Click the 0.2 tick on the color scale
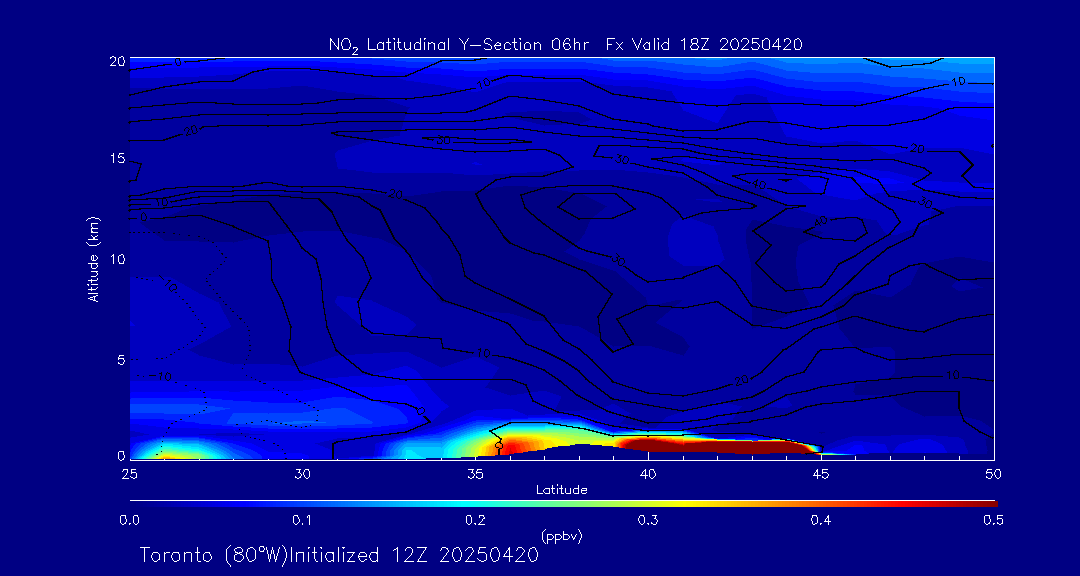Viewport: 1080px width, 576px height. pyautogui.click(x=475, y=520)
